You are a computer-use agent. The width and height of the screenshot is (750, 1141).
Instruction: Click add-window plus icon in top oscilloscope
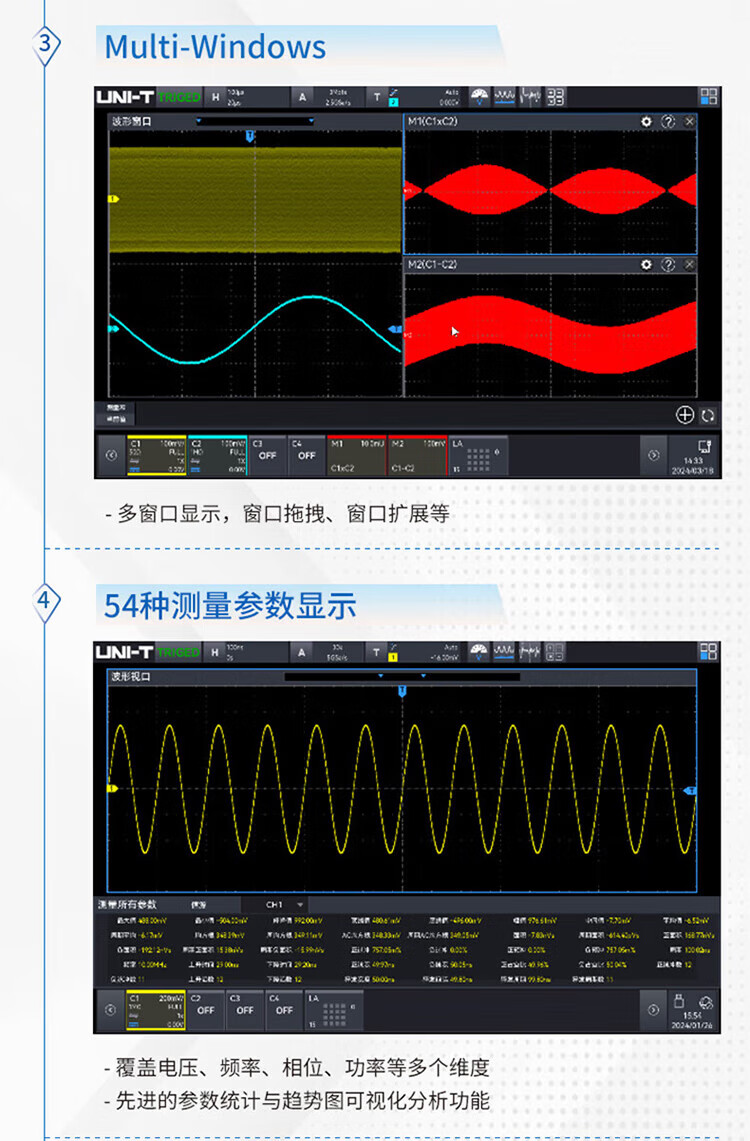point(685,415)
